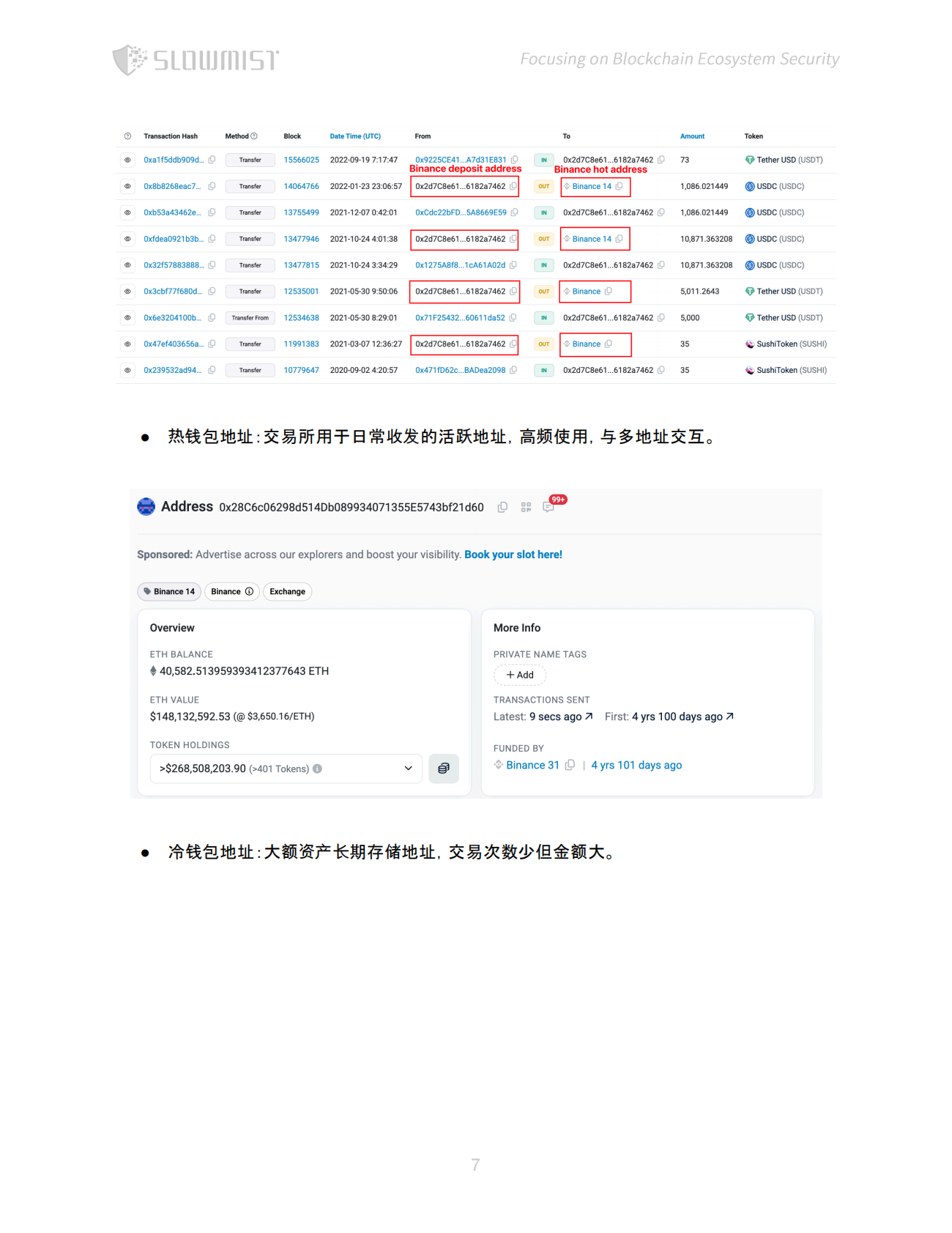Copy to-address in the 15566025 row

(661, 160)
